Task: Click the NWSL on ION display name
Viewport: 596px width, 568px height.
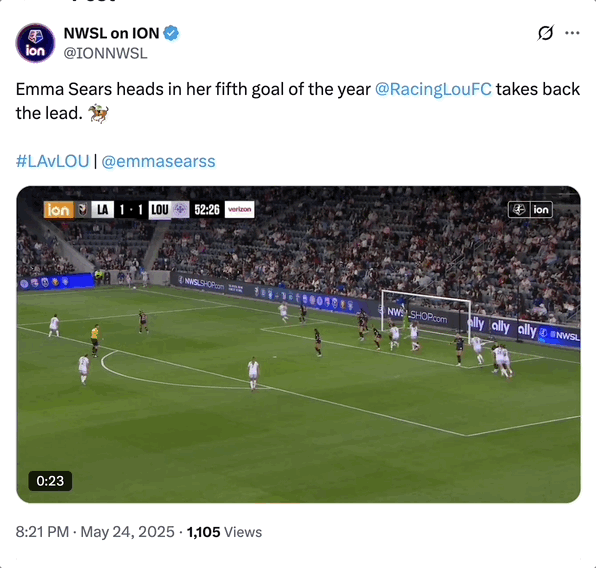Action: pyautogui.click(x=111, y=33)
